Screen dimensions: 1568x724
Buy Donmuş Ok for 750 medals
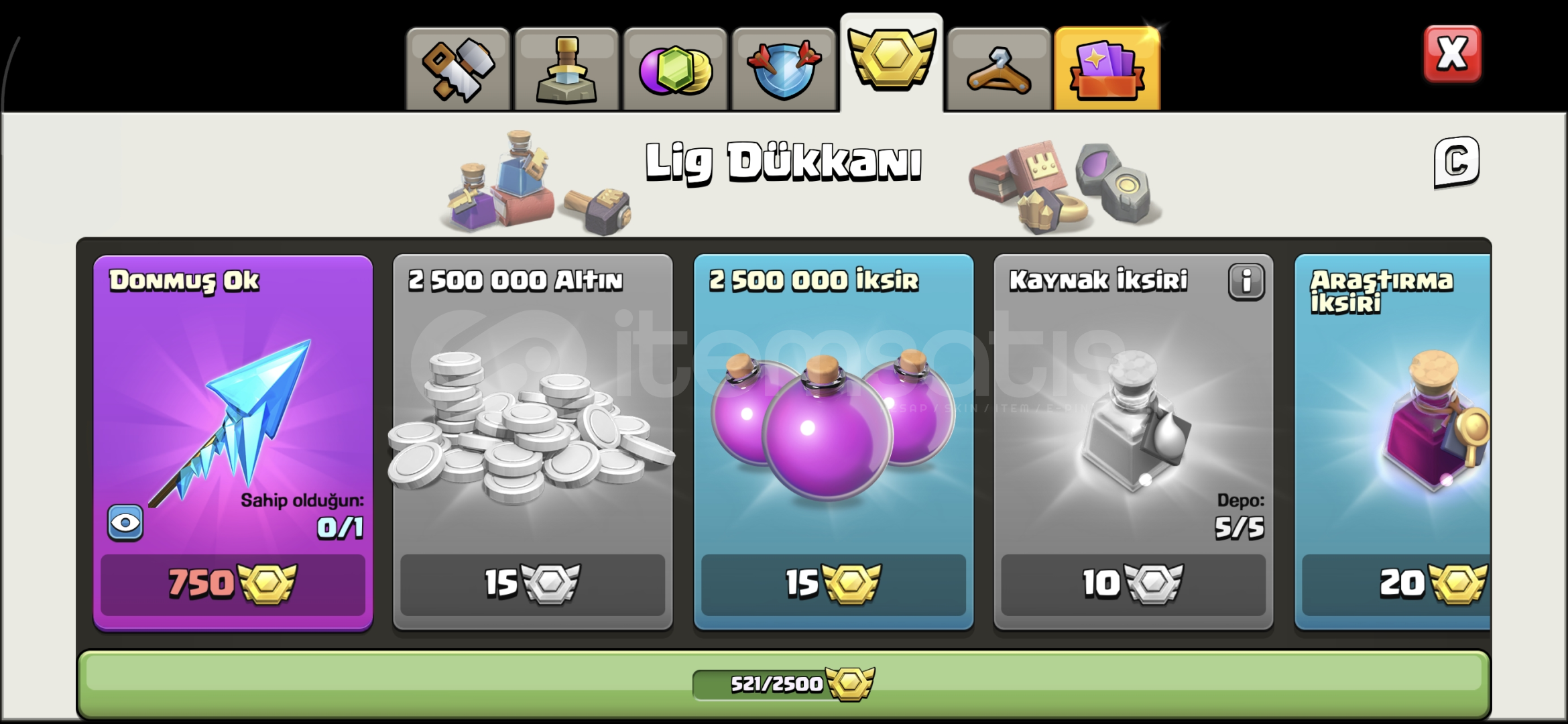tap(233, 584)
